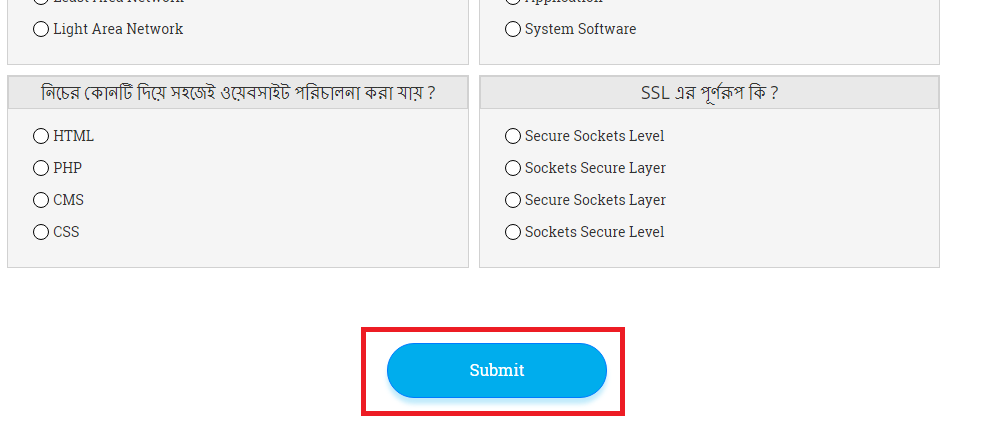This screenshot has width=988, height=433.
Task: Click the 'HTML' answer label text
Action: point(73,136)
